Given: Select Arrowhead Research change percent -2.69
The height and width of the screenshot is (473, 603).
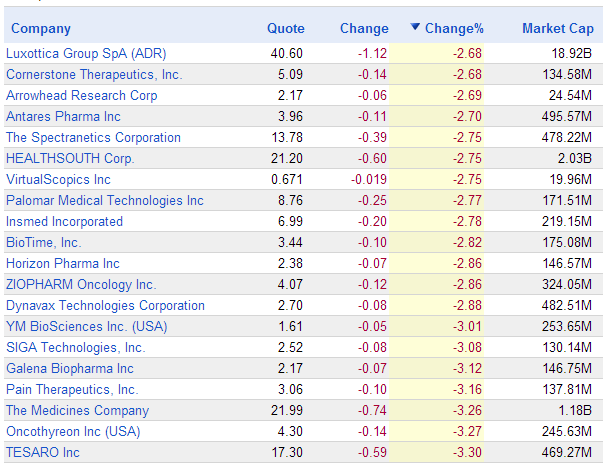Looking at the screenshot, I should click(x=467, y=95).
